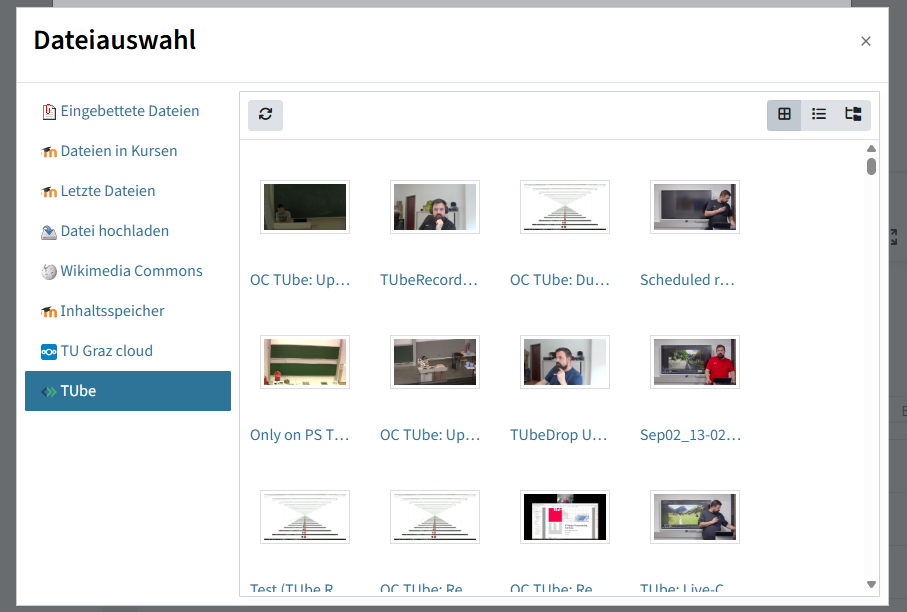
Task: Select the 'OC TUbe: Du…' thumbnail
Action: click(565, 207)
